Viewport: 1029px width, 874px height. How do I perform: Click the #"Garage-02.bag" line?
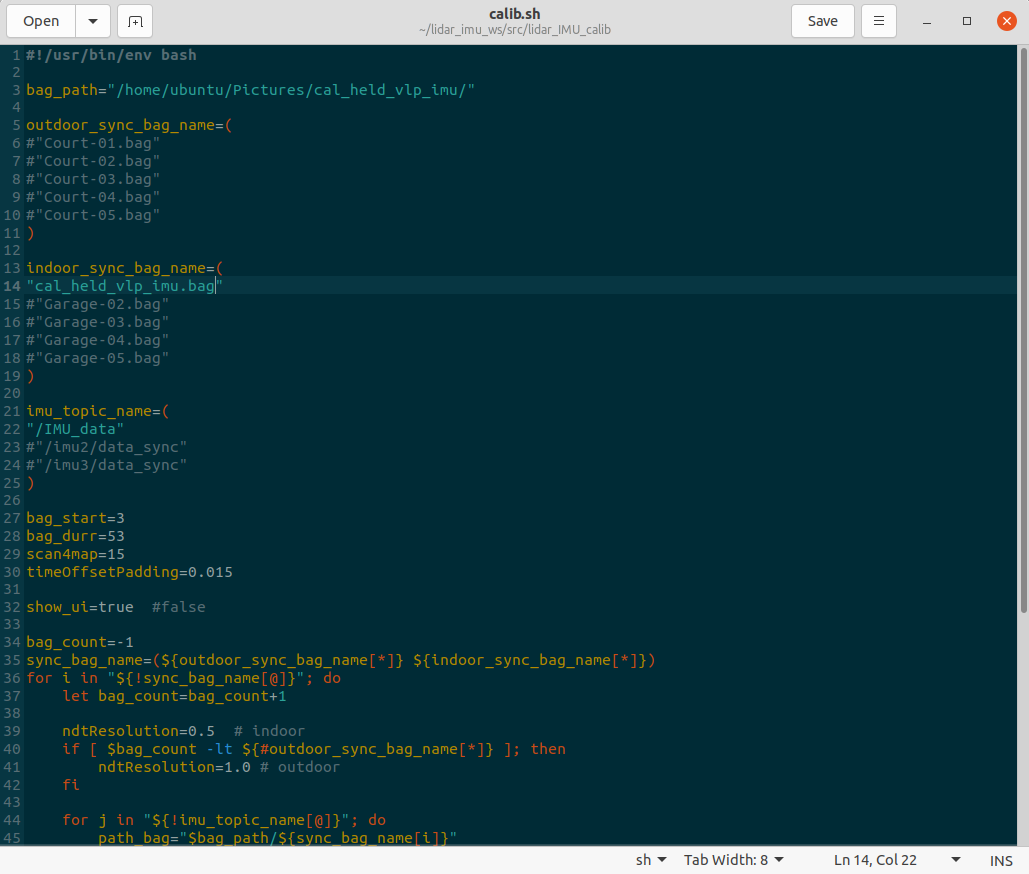[x=97, y=304]
